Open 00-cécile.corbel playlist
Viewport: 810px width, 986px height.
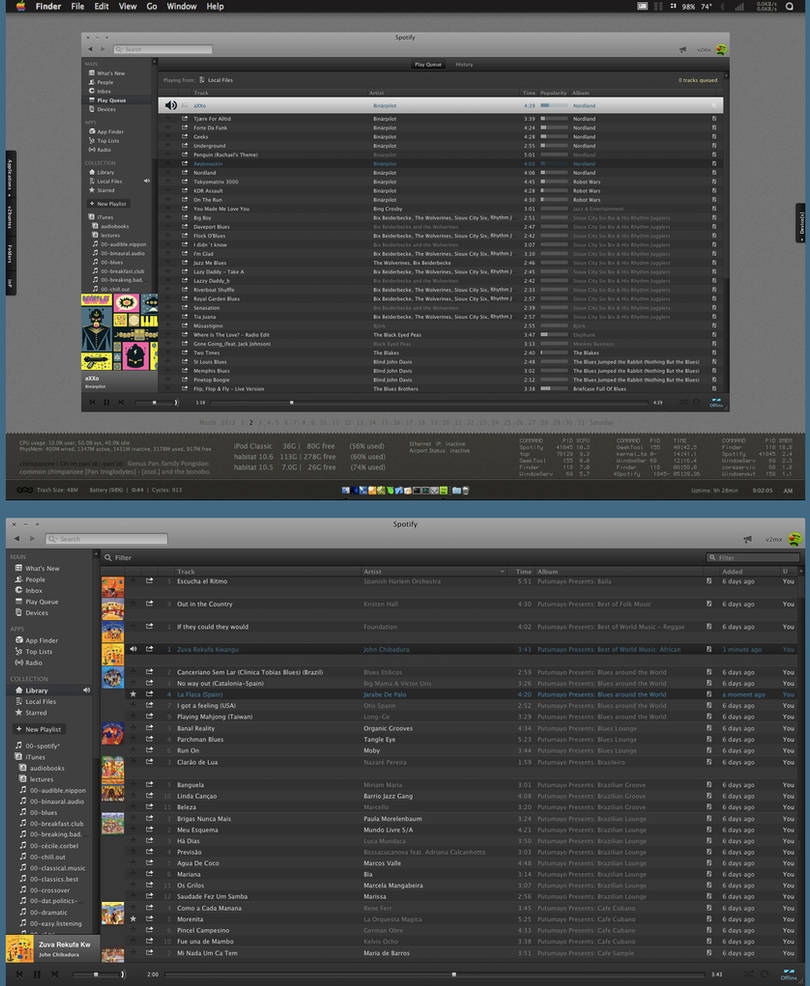[x=48, y=846]
